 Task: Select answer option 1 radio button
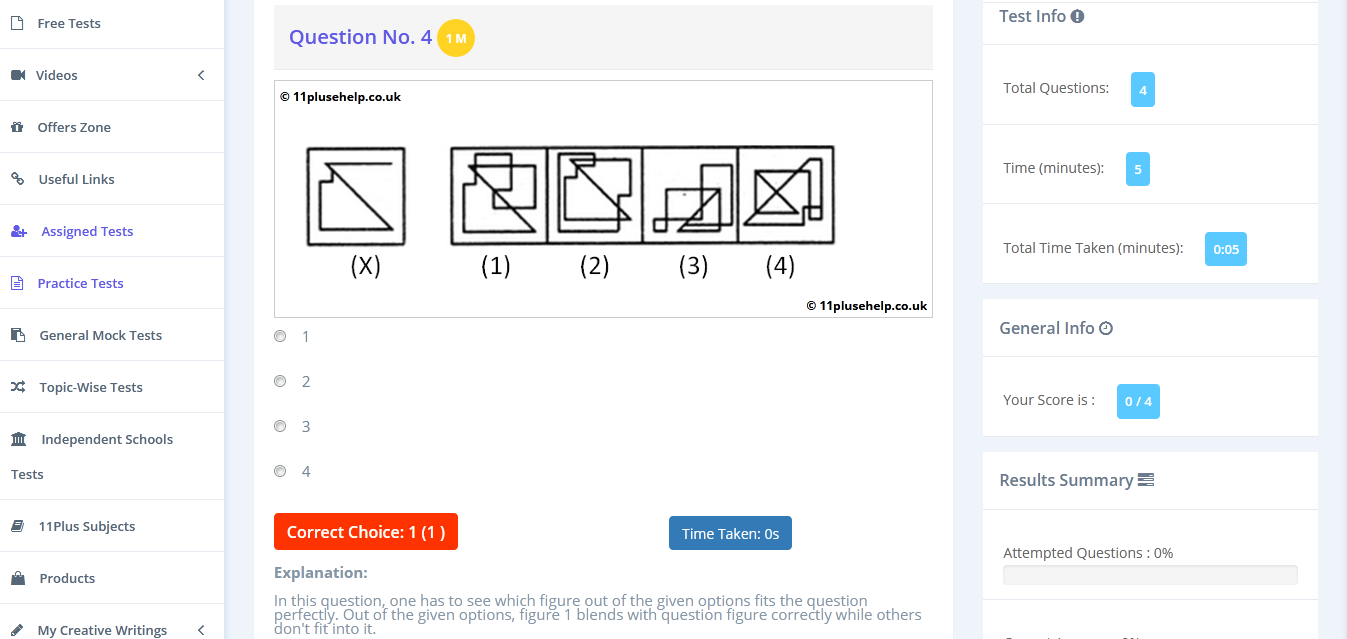coord(280,337)
